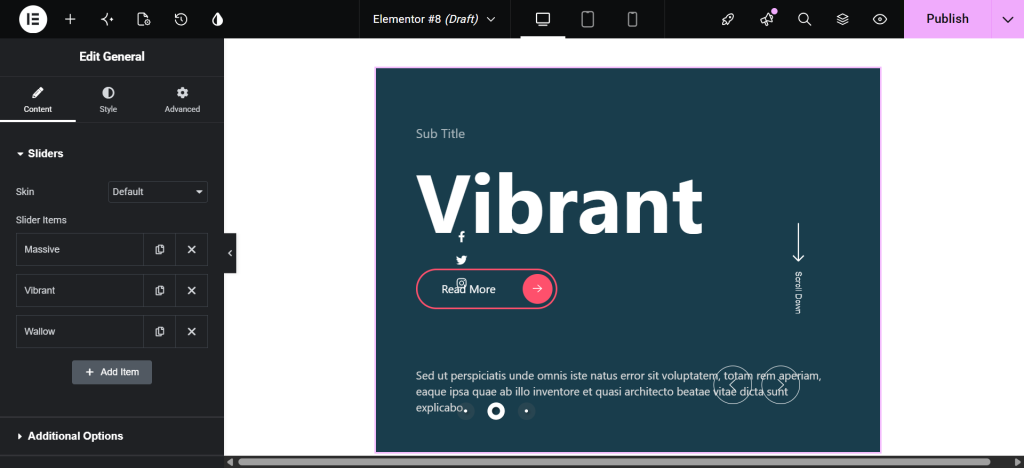
Task: Remove the Wallow slider item
Action: [x=191, y=332]
